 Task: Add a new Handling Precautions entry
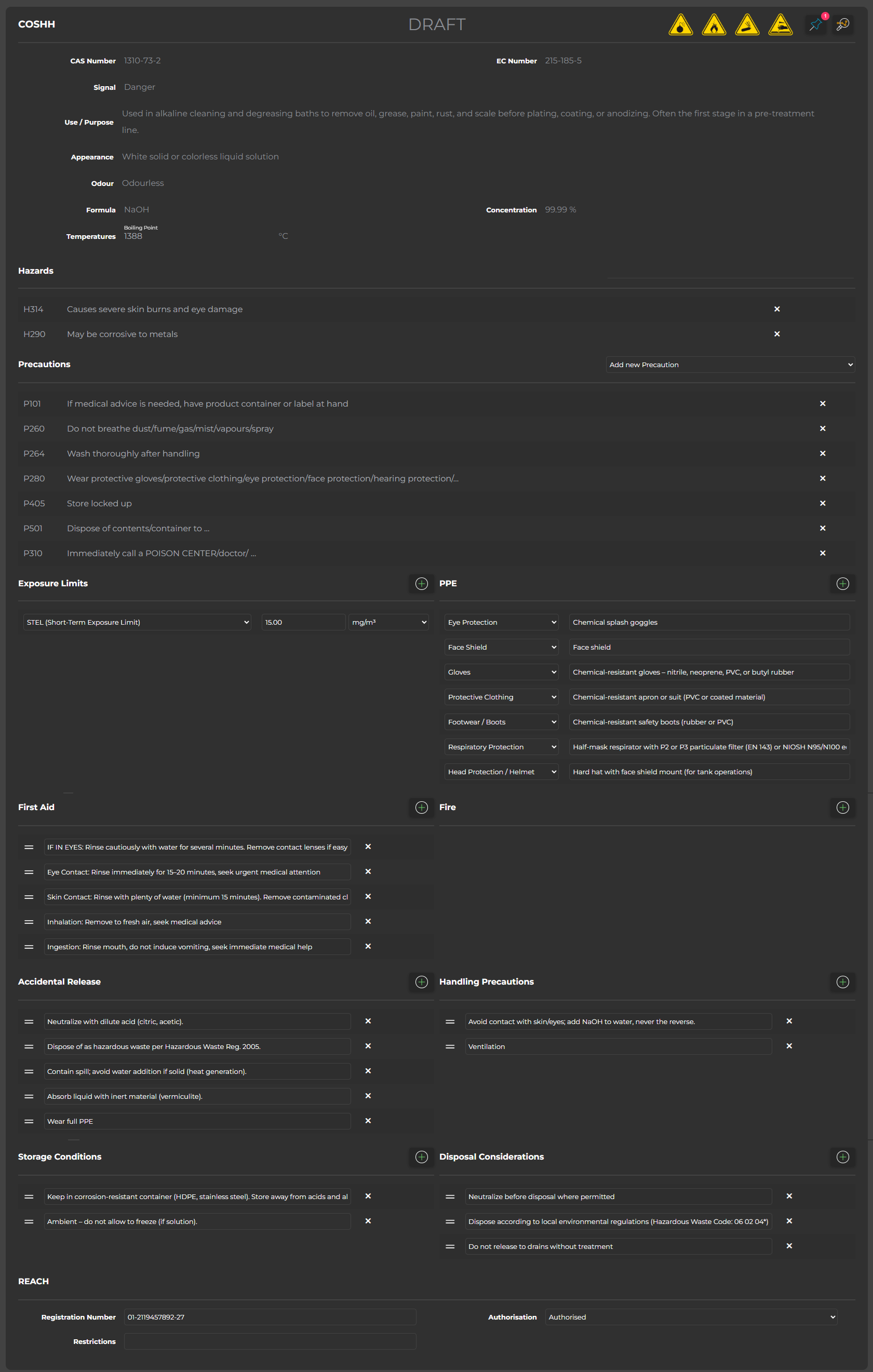click(843, 983)
